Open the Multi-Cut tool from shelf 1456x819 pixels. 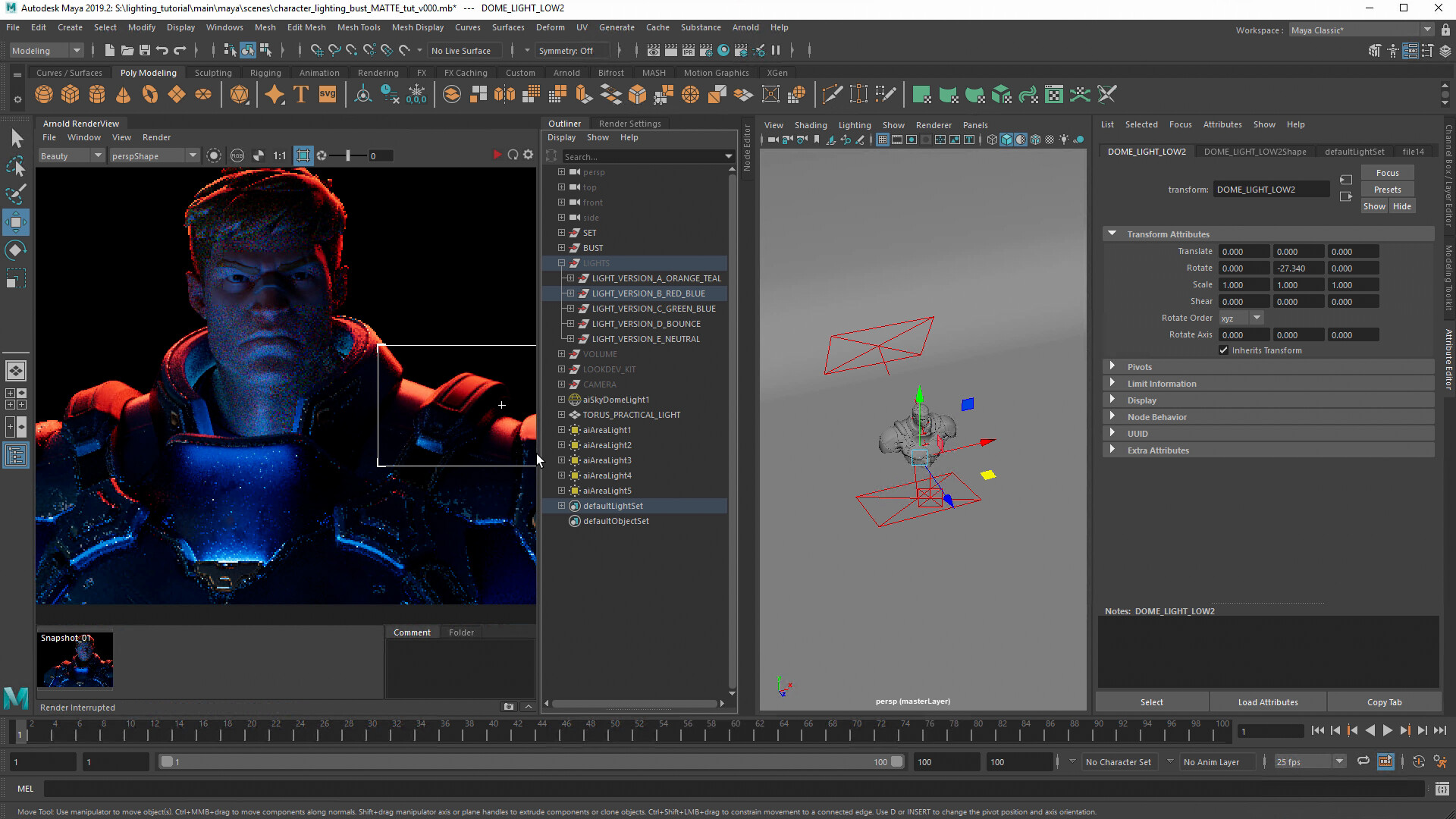pyautogui.click(x=832, y=95)
